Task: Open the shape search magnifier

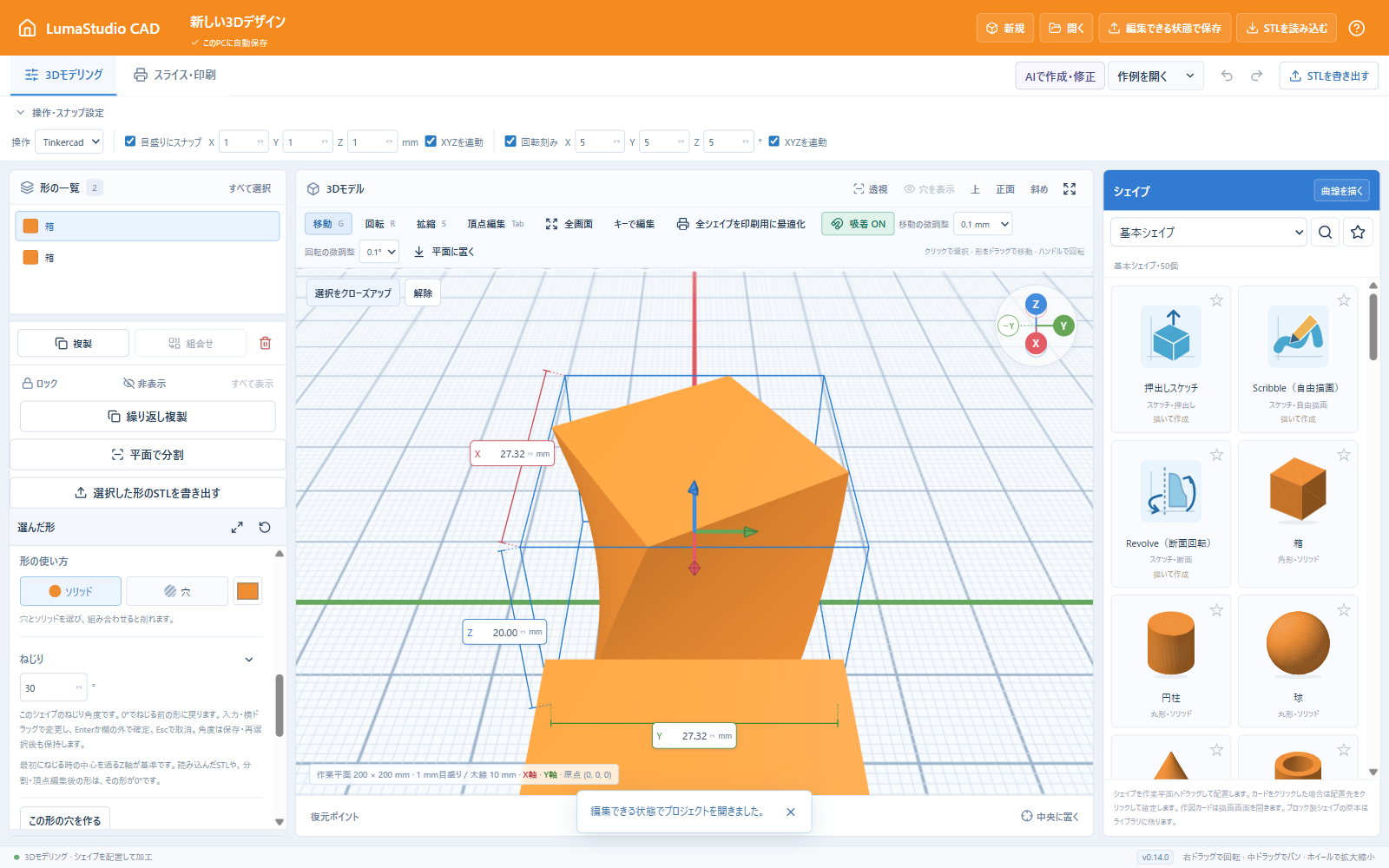Action: 1325,232
